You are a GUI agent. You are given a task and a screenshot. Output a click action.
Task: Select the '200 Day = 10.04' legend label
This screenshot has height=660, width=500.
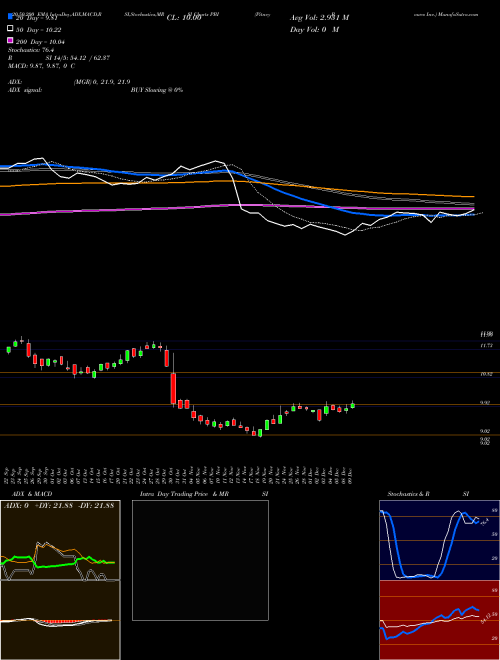point(40,42)
